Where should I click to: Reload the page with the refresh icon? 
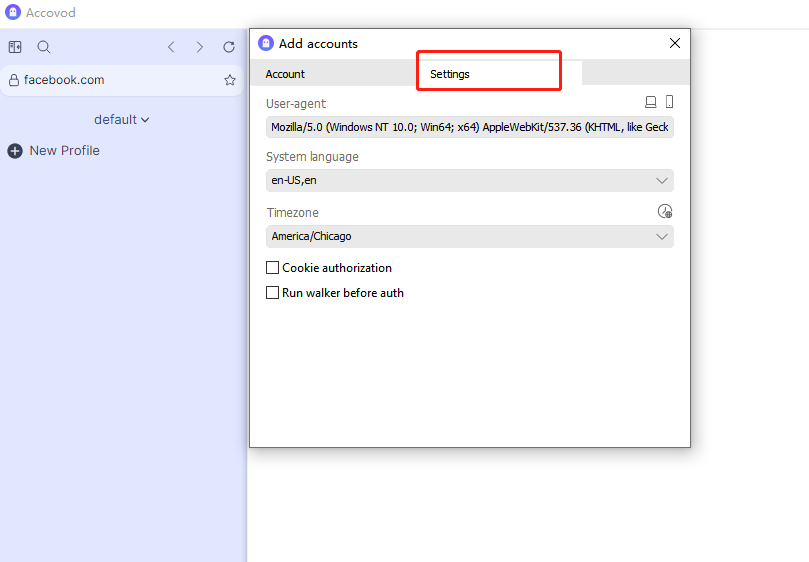229,47
